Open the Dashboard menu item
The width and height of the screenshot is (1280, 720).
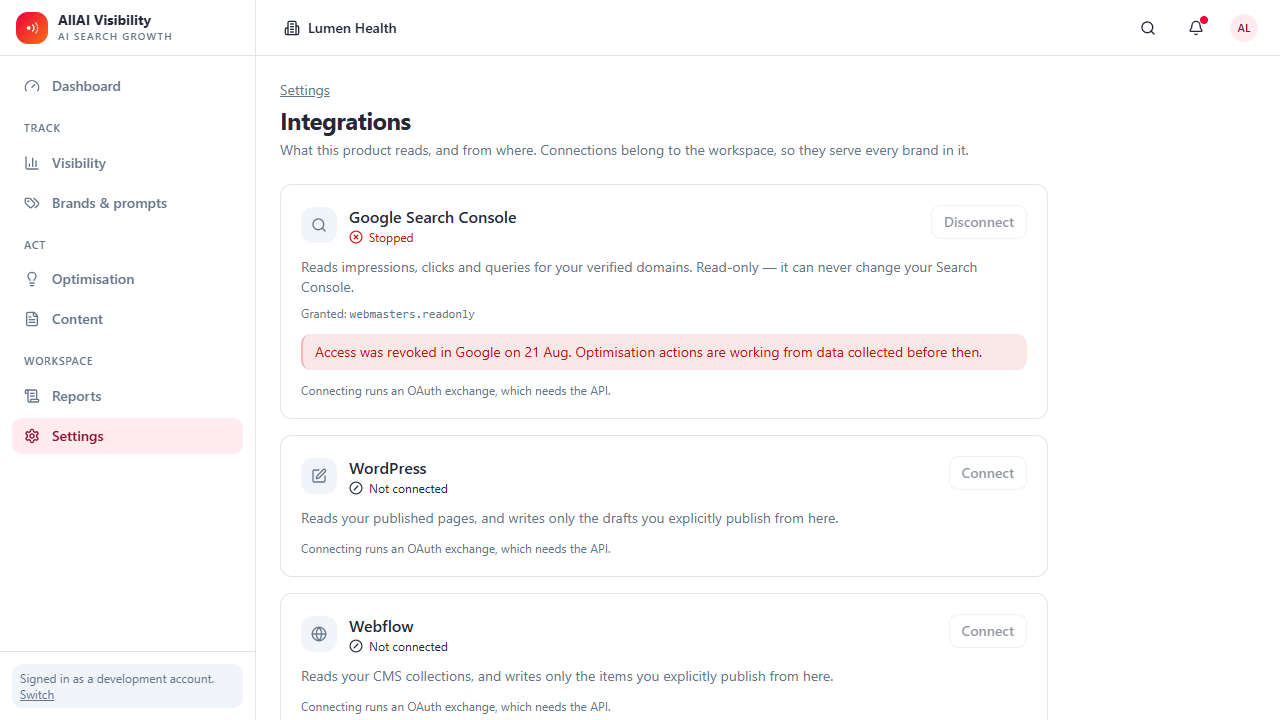point(127,86)
